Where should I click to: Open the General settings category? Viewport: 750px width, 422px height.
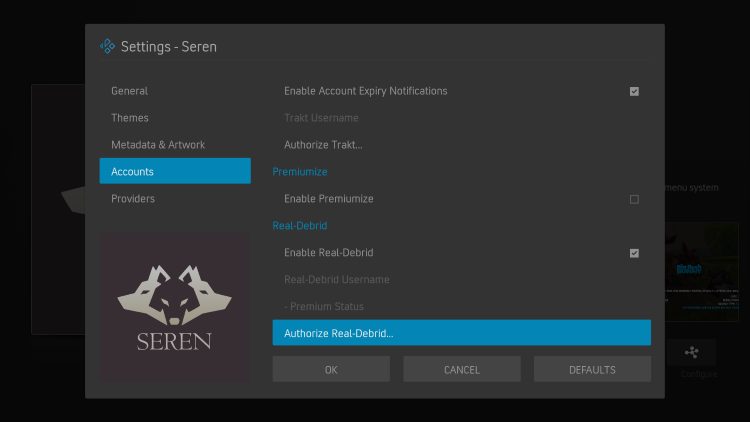(x=175, y=91)
